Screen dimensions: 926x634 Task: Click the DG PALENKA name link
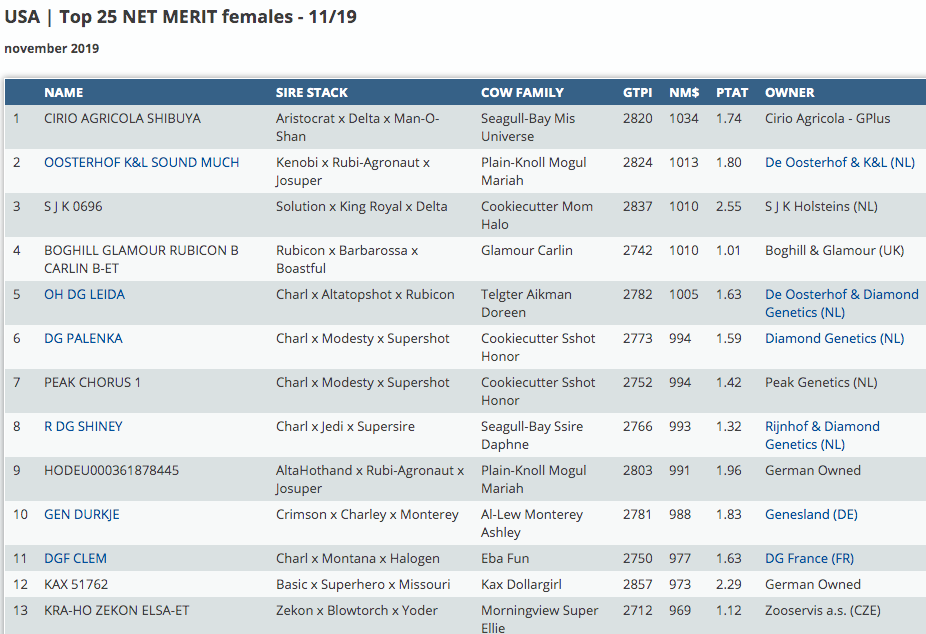tap(83, 338)
